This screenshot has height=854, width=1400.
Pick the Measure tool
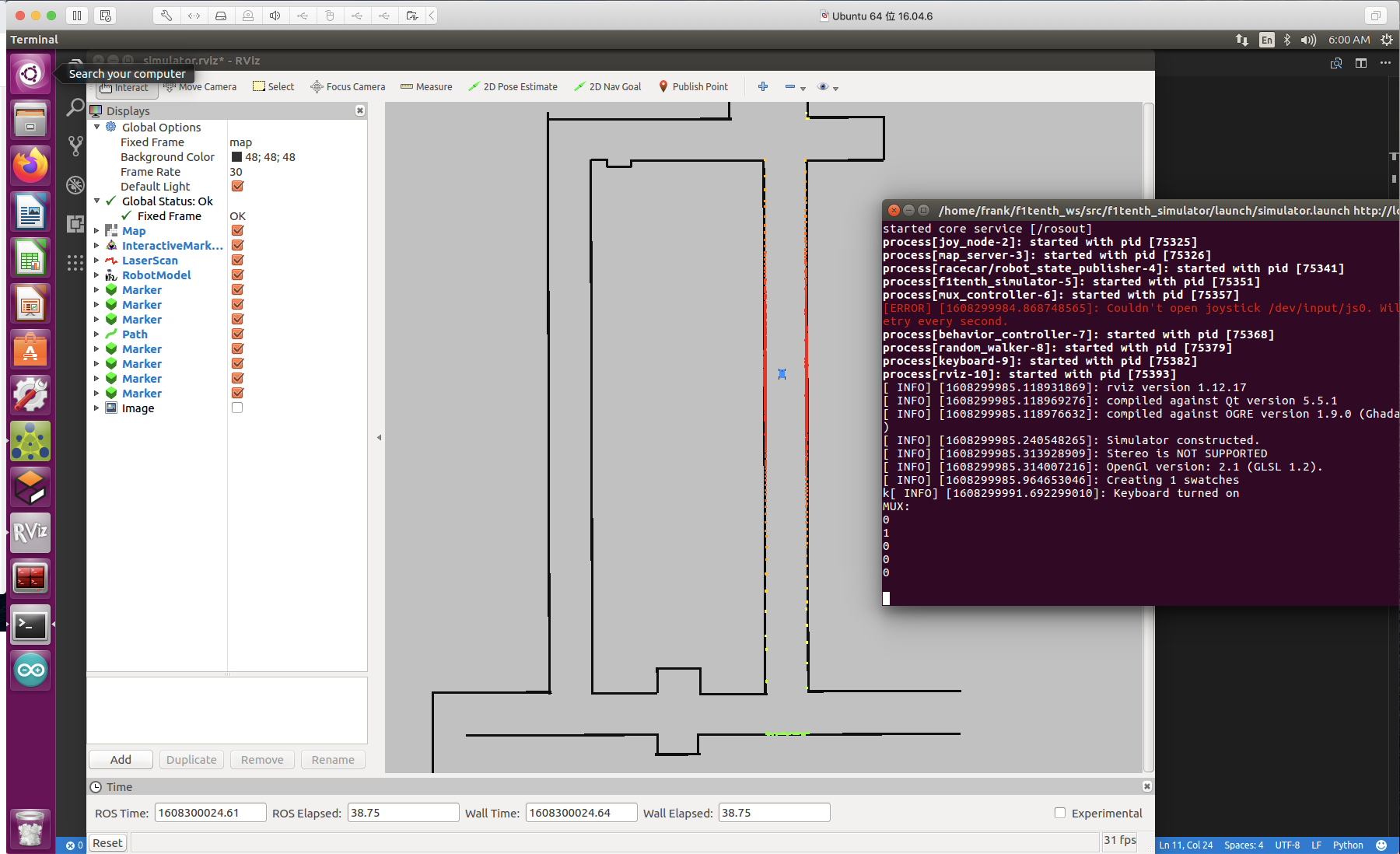pyautogui.click(x=426, y=86)
